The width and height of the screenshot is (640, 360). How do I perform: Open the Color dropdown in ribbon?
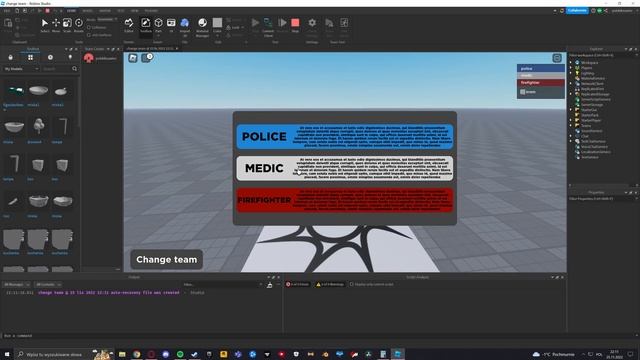coord(217,36)
